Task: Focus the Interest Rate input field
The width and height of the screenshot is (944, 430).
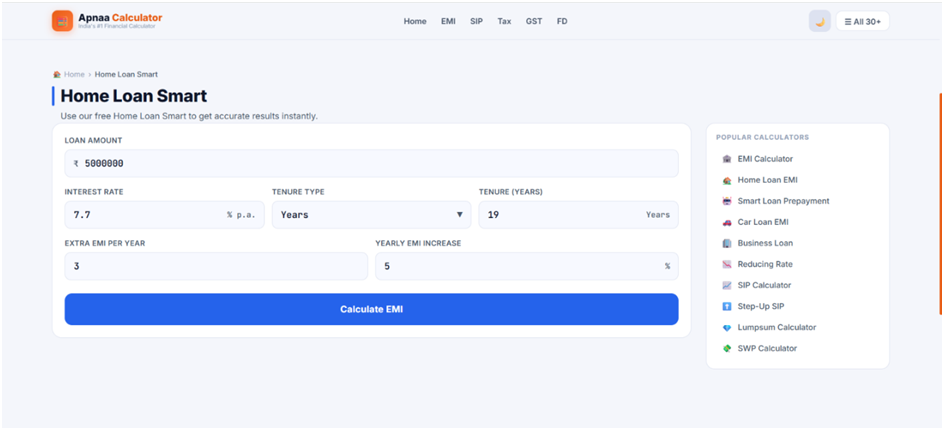Action: point(164,214)
